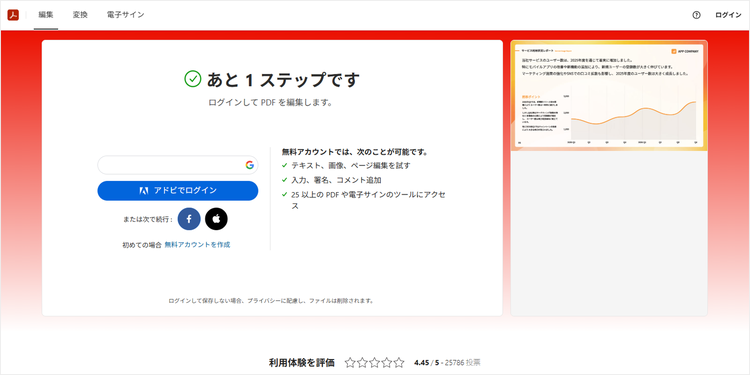Click the Adobe Acrobat logo icon
Viewport: 750px width, 375px height.
coord(13,15)
